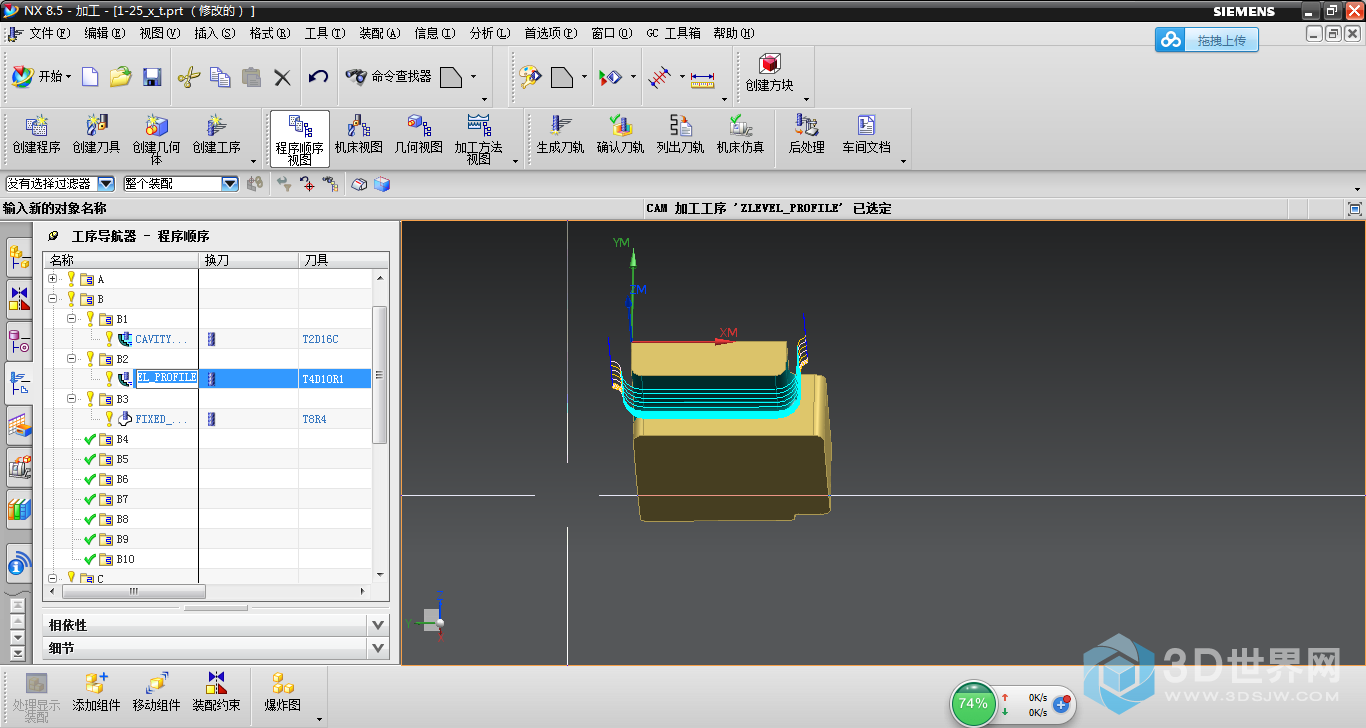This screenshot has width=1366, height=728.
Task: Click 装配约束 assembly constraints icon
Action: coord(216,690)
